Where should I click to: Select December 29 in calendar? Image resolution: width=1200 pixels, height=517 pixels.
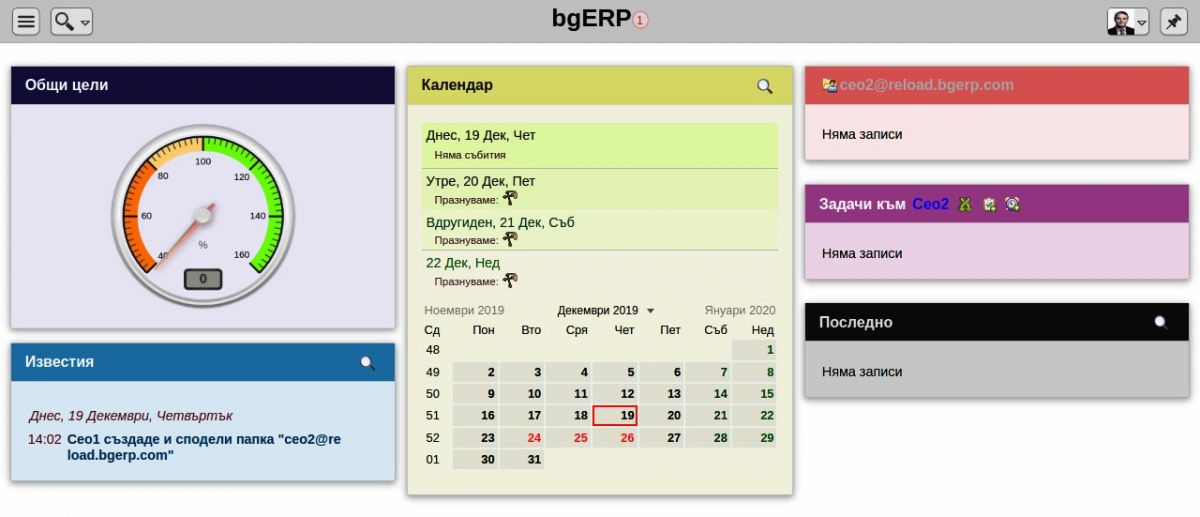click(754, 438)
